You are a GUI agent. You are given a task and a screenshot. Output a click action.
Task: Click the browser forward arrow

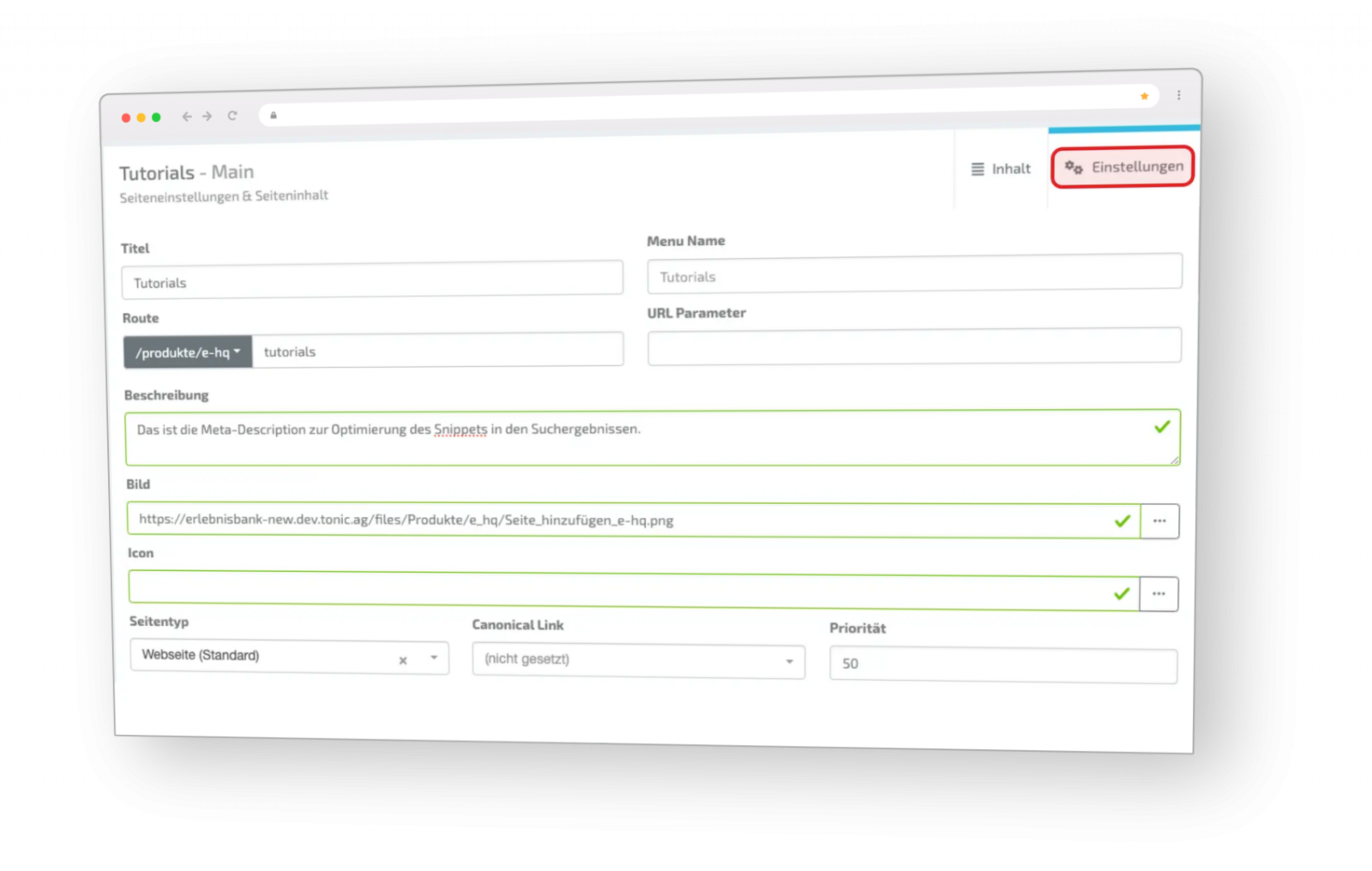click(x=208, y=117)
